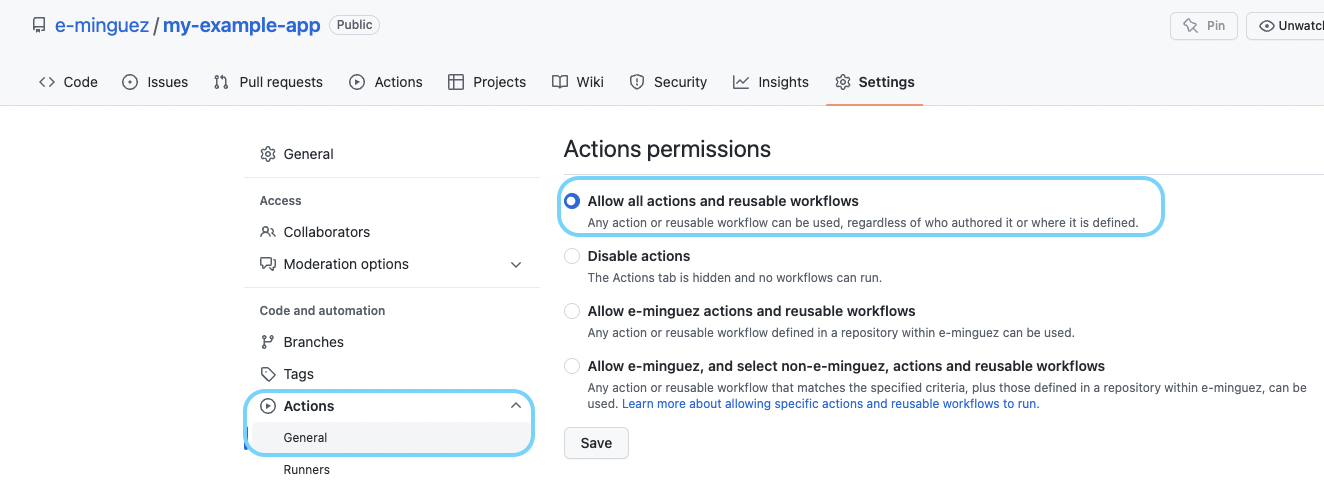The image size is (1324, 491).
Task: Click the Issues circle-dot icon
Action: 130,82
